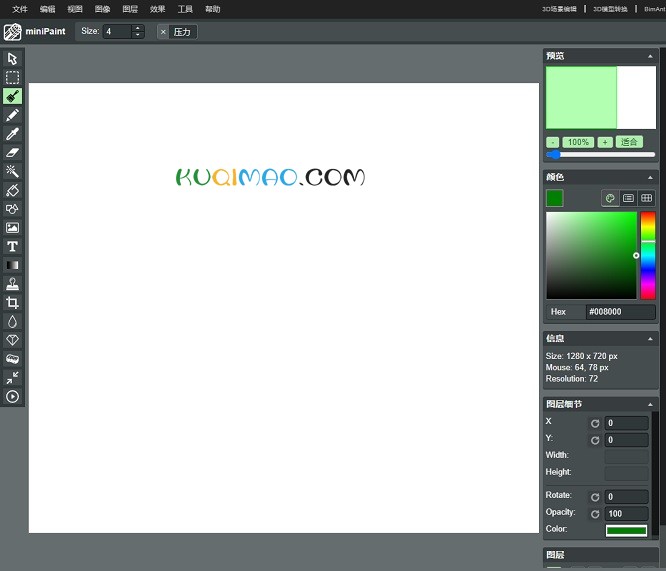The width and height of the screenshot is (666, 571).
Task: Open the 工具 menu
Action: click(x=185, y=9)
